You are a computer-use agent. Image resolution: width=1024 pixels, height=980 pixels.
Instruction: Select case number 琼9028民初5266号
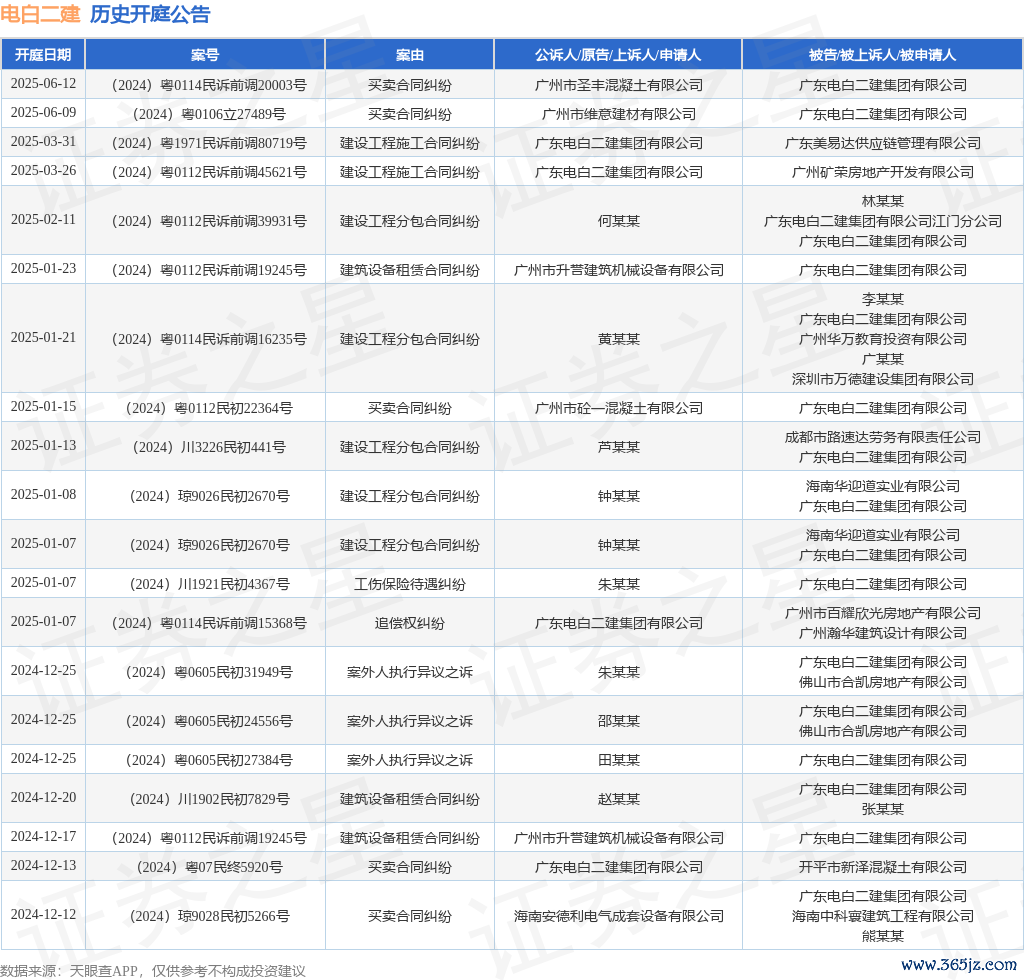tap(209, 916)
